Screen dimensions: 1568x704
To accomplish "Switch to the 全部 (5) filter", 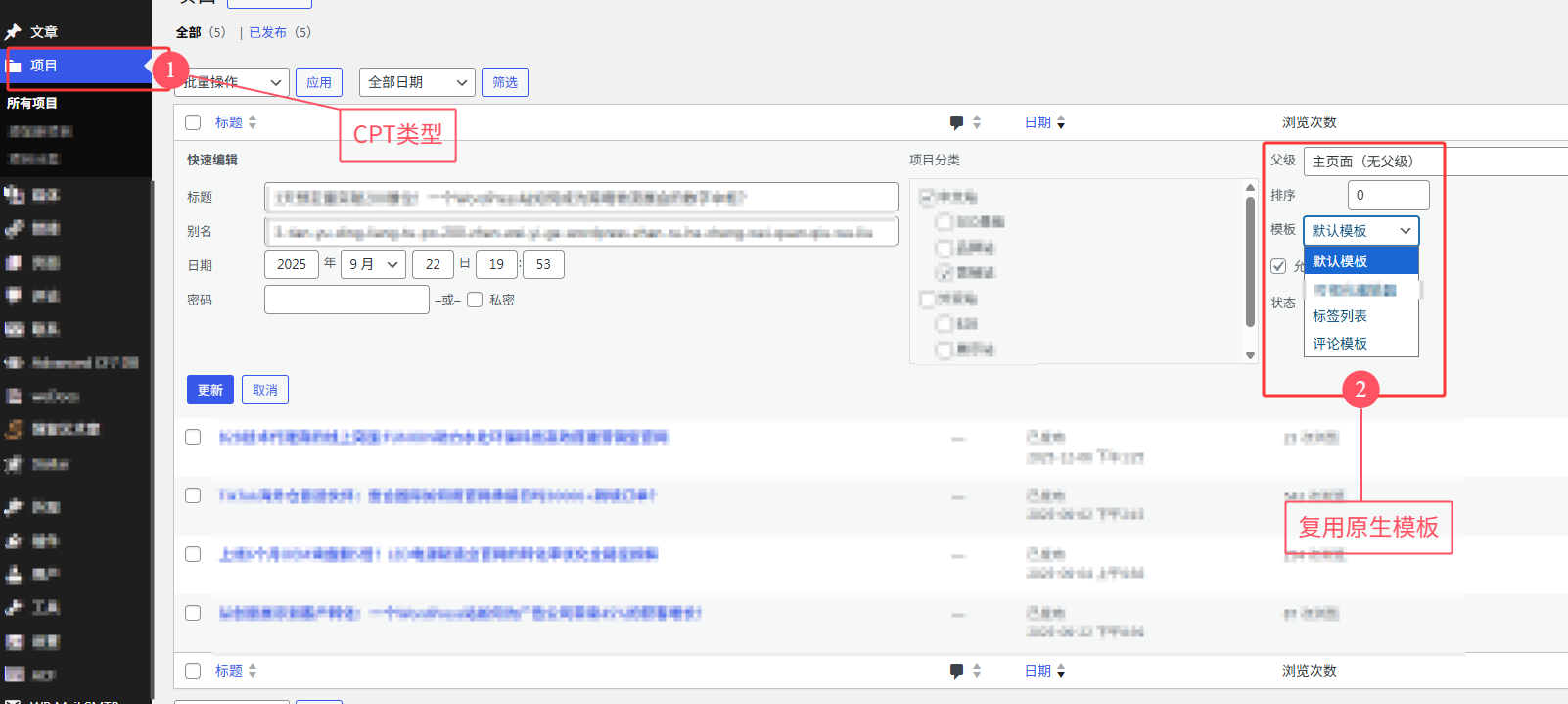I will [x=201, y=32].
